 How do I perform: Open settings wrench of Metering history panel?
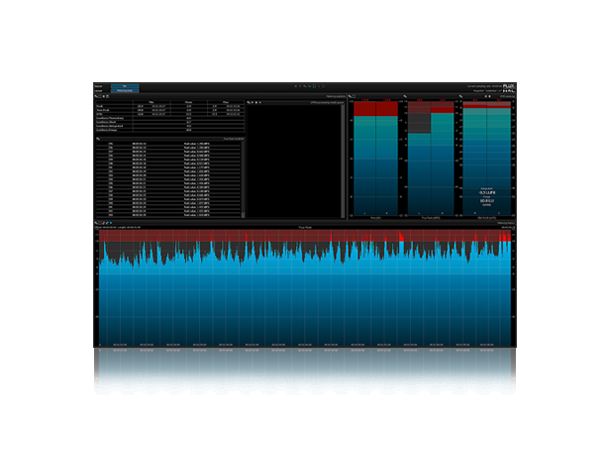click(x=96, y=223)
